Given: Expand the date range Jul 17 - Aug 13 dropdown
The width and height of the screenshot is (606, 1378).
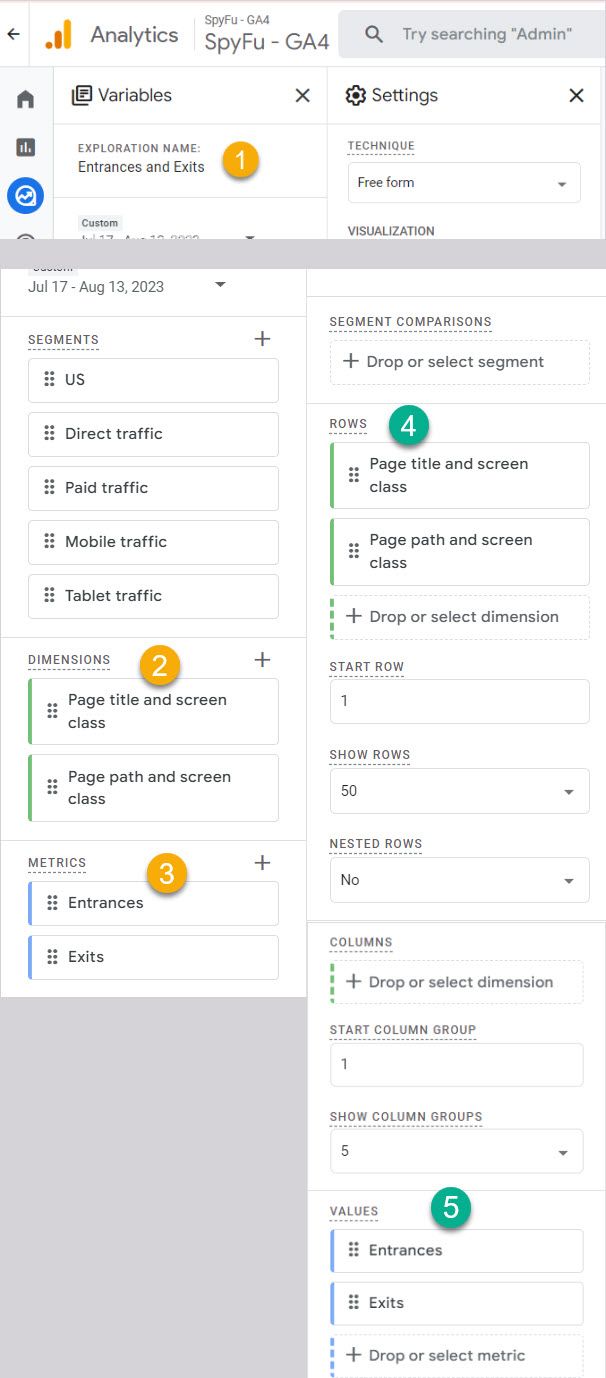Looking at the screenshot, I should point(128,286).
